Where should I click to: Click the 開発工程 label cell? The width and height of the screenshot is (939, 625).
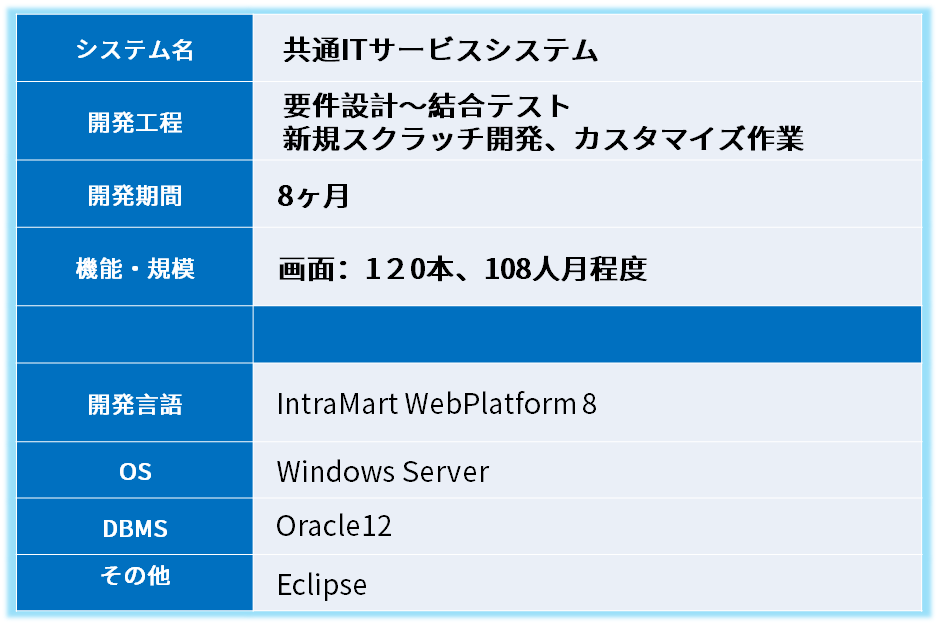pos(135,123)
